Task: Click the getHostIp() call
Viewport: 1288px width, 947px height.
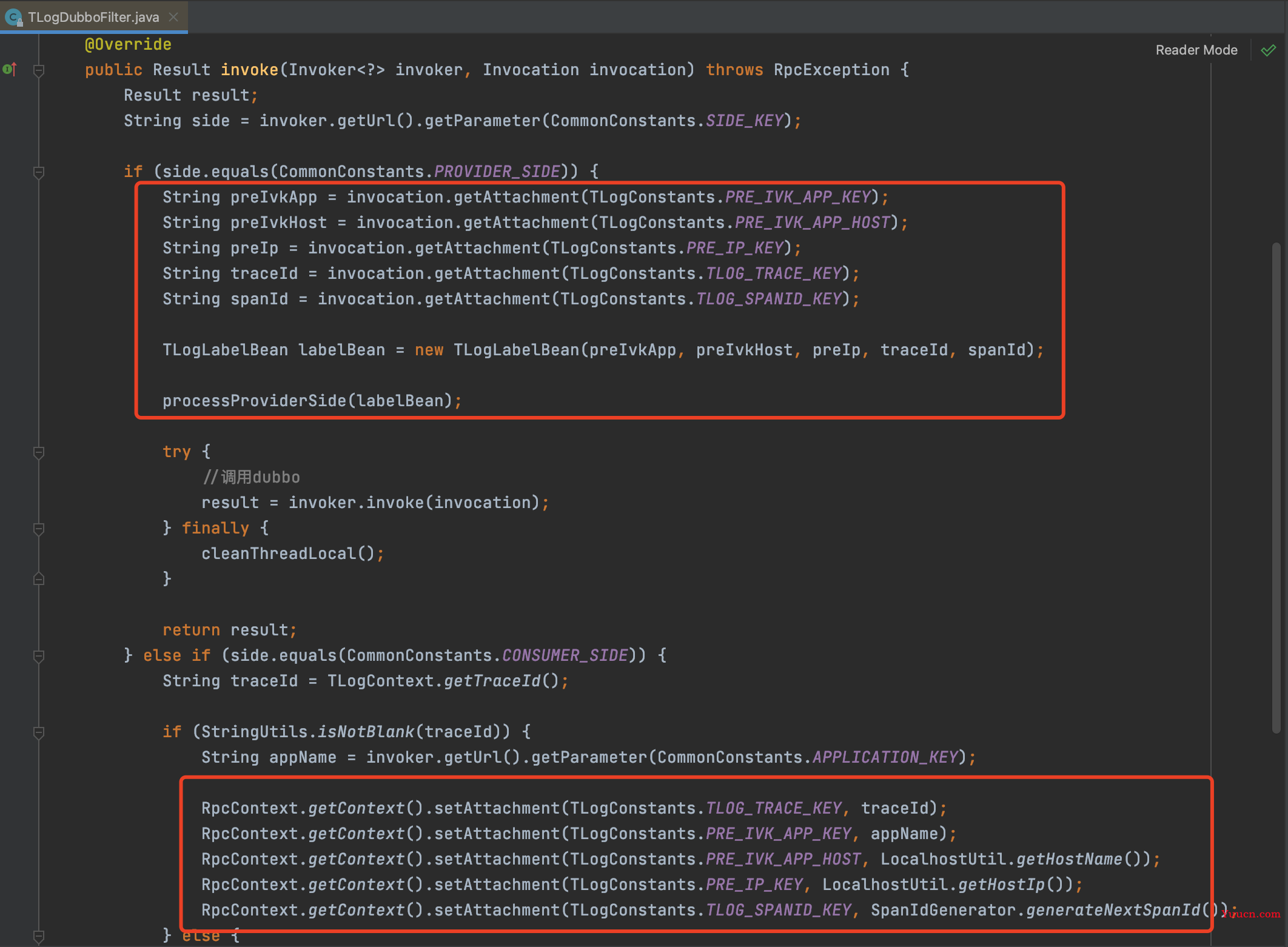Action: (x=1011, y=885)
